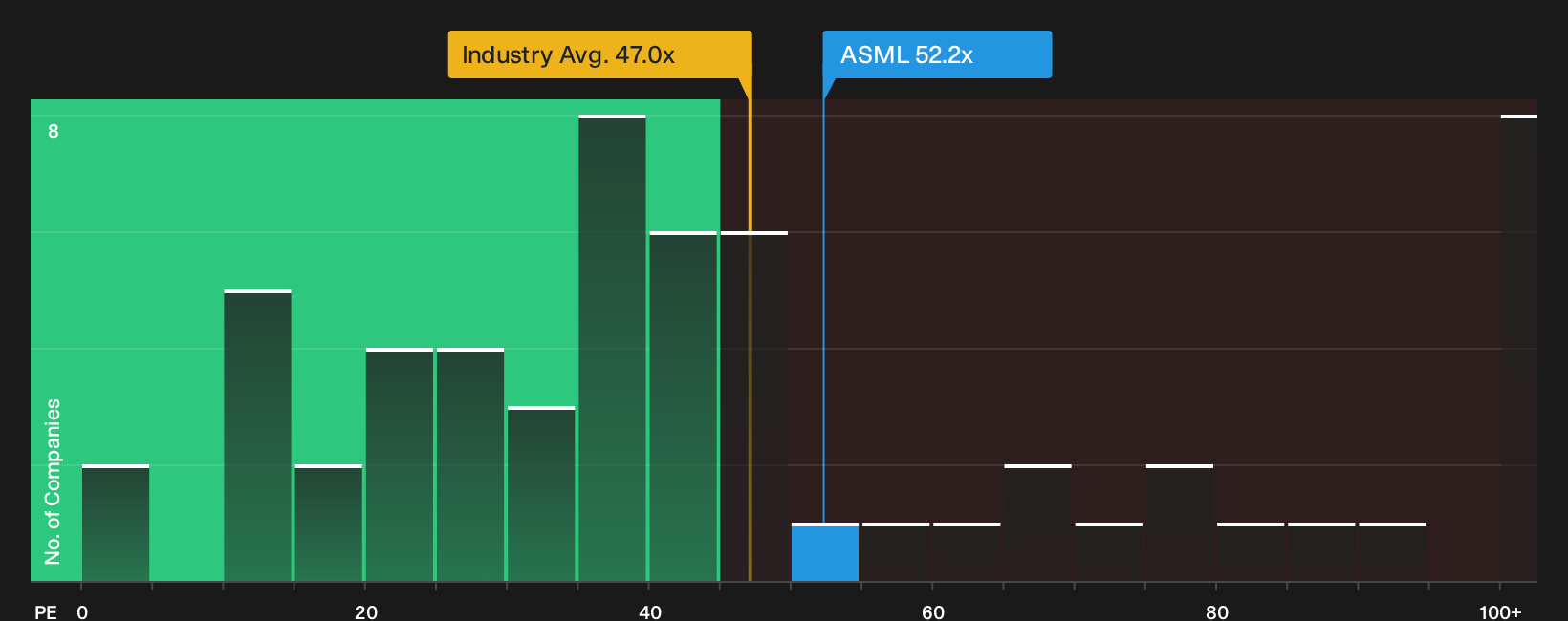Viewport: 1568px width, 621px height.
Task: Click the Industry Avg. 47.0x label
Action: tap(599, 54)
